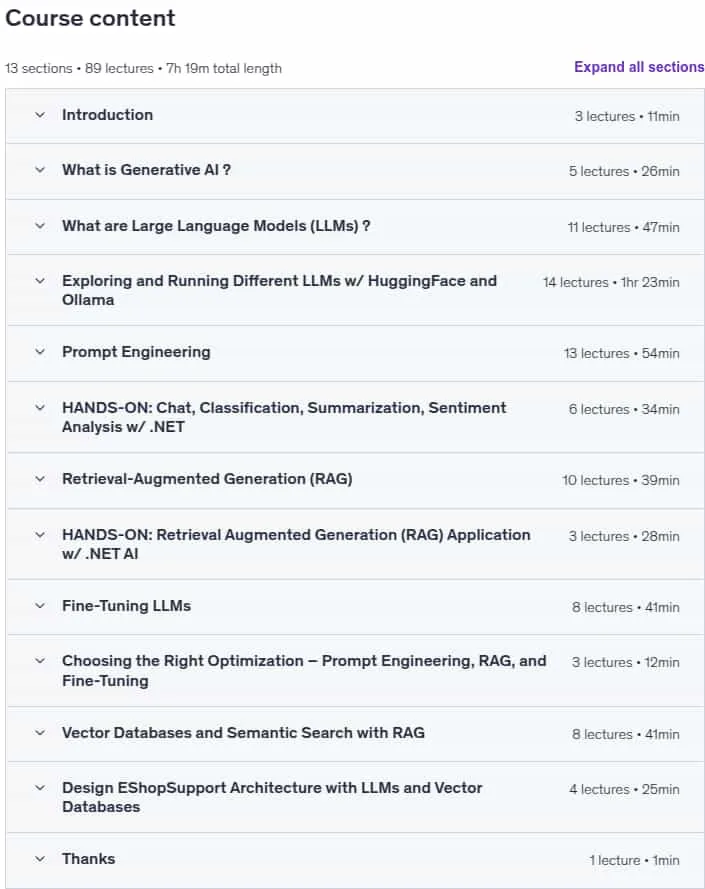Expand the Fine-Tuning LLMs section chevron

pos(40,606)
